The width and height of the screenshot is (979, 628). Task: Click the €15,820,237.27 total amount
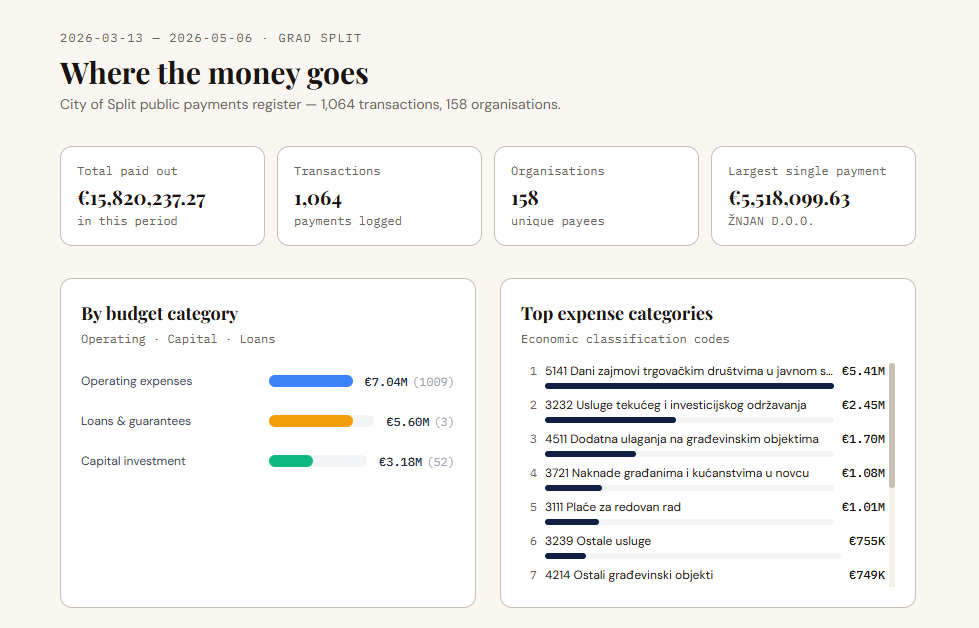pos(142,199)
